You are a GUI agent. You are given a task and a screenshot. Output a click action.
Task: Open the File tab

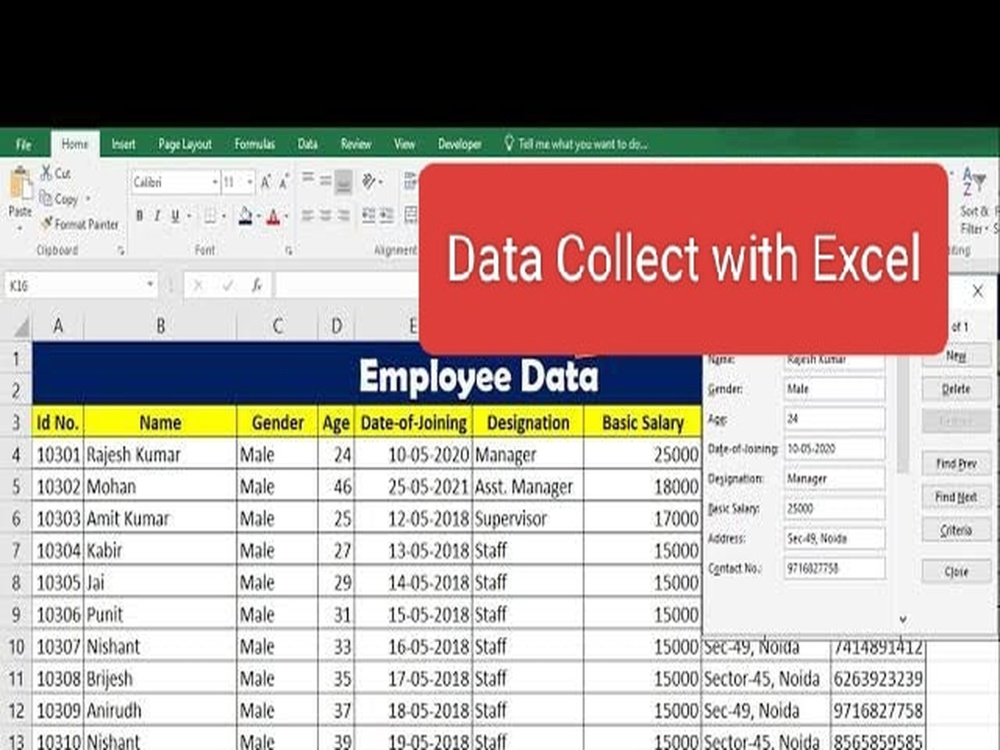24,144
